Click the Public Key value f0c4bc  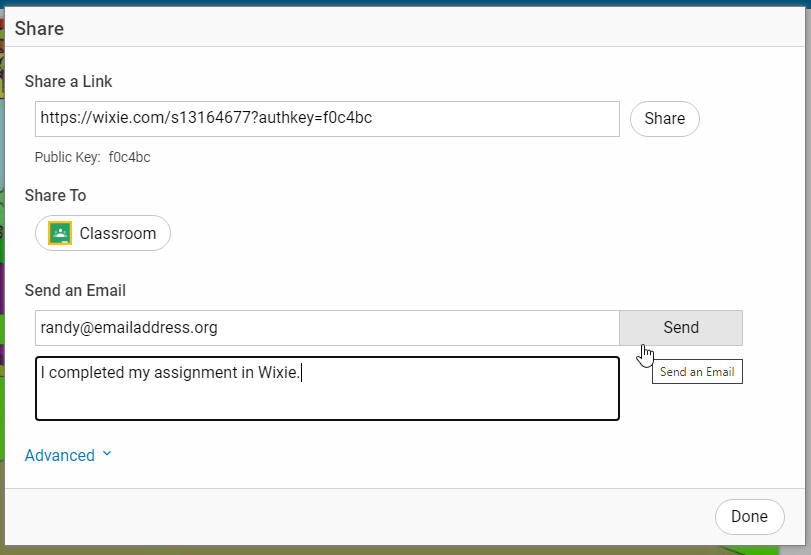click(x=129, y=157)
